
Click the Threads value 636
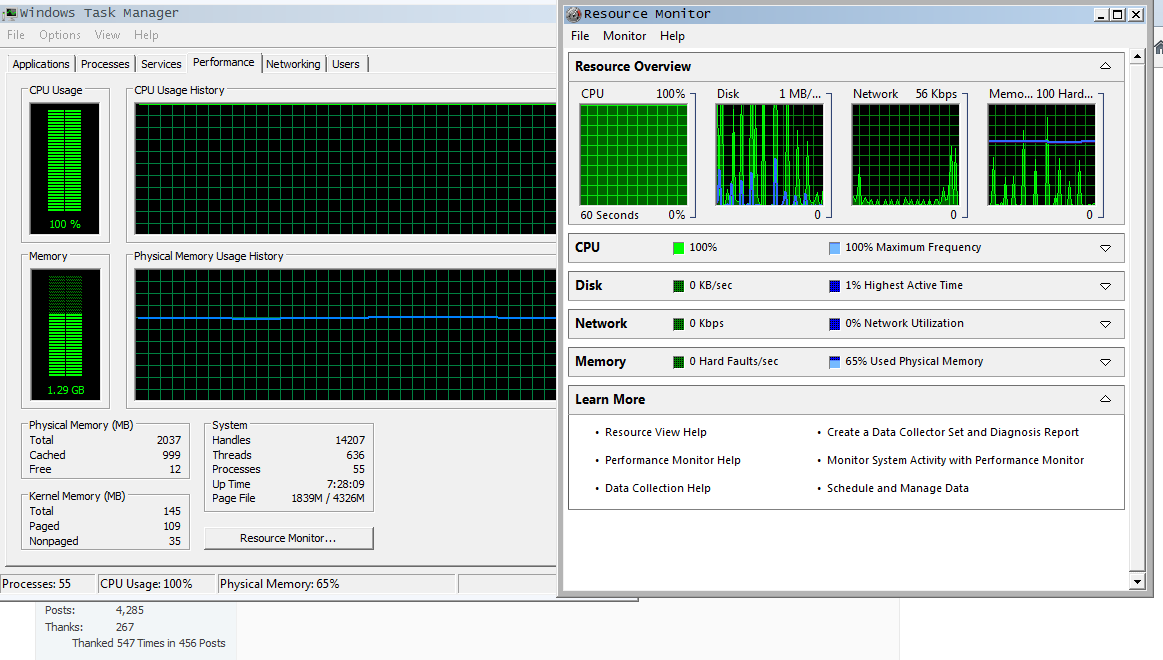click(355, 455)
